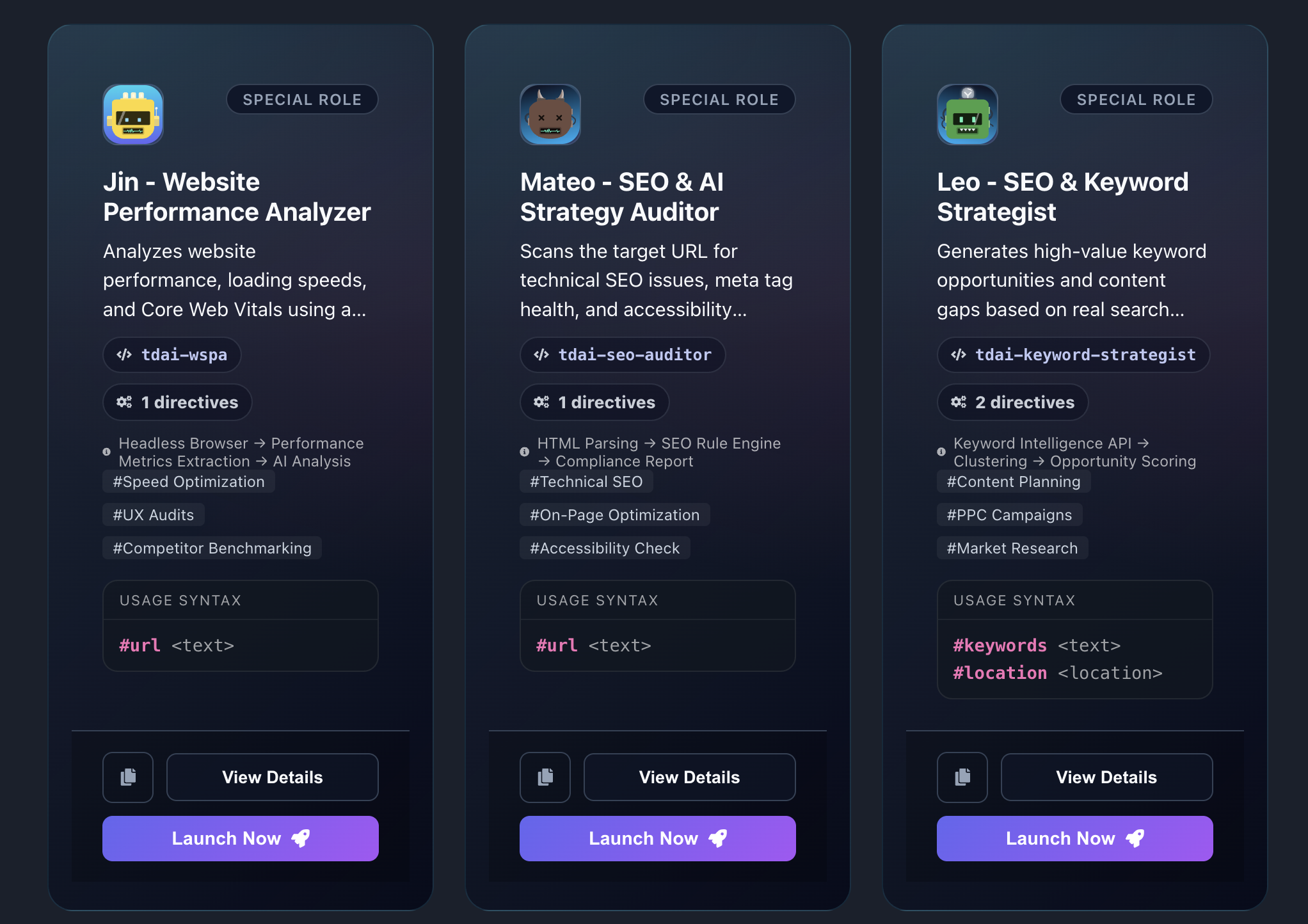Click the code icon beside tdai-seo-auditor

[x=542, y=354]
